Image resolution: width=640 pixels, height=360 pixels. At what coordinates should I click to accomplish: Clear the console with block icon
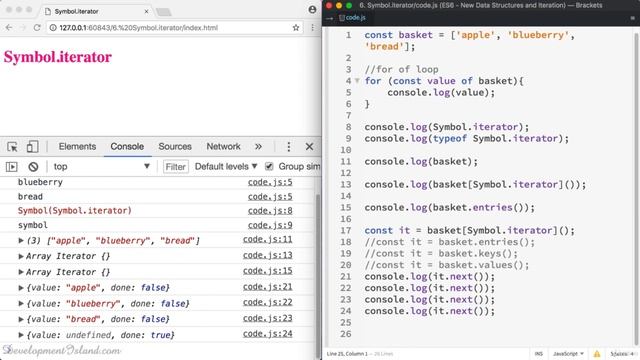33,167
